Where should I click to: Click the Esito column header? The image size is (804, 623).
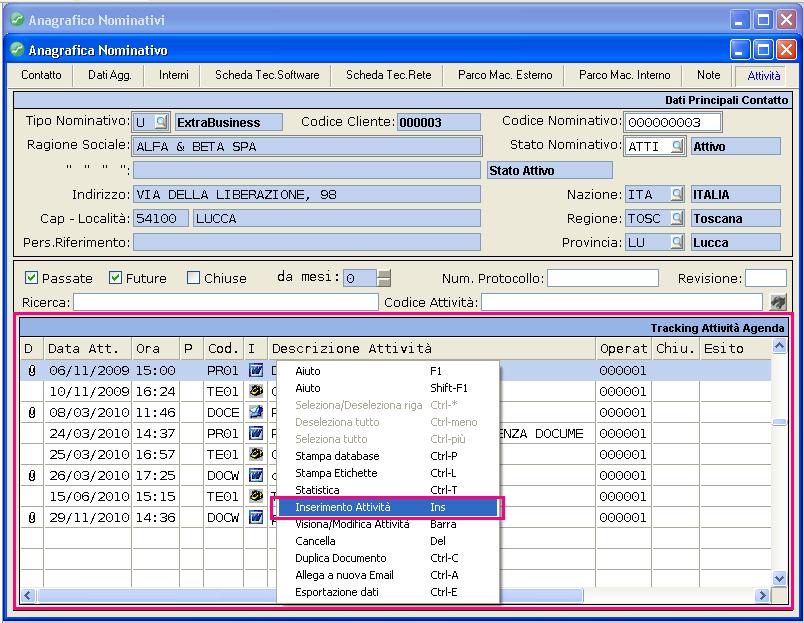(x=735, y=349)
